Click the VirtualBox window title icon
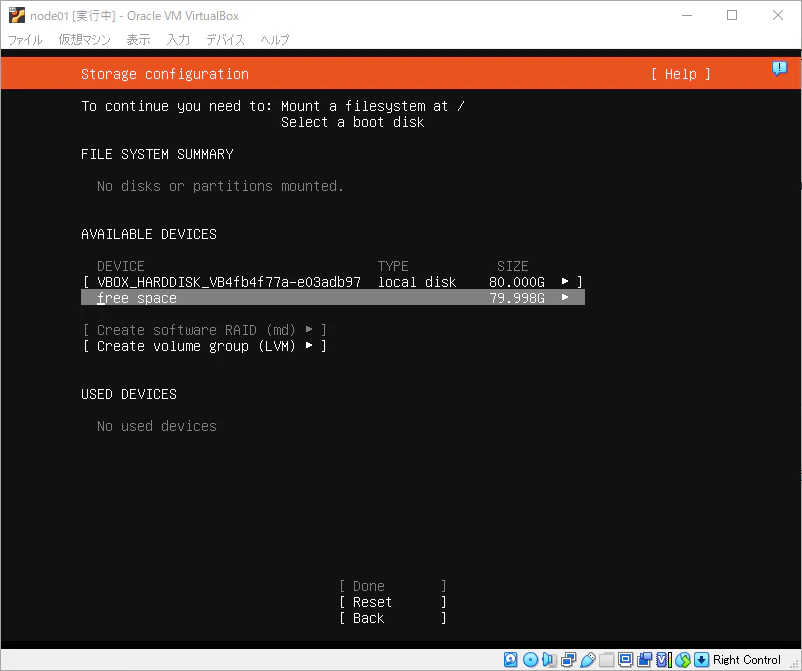 16,15
